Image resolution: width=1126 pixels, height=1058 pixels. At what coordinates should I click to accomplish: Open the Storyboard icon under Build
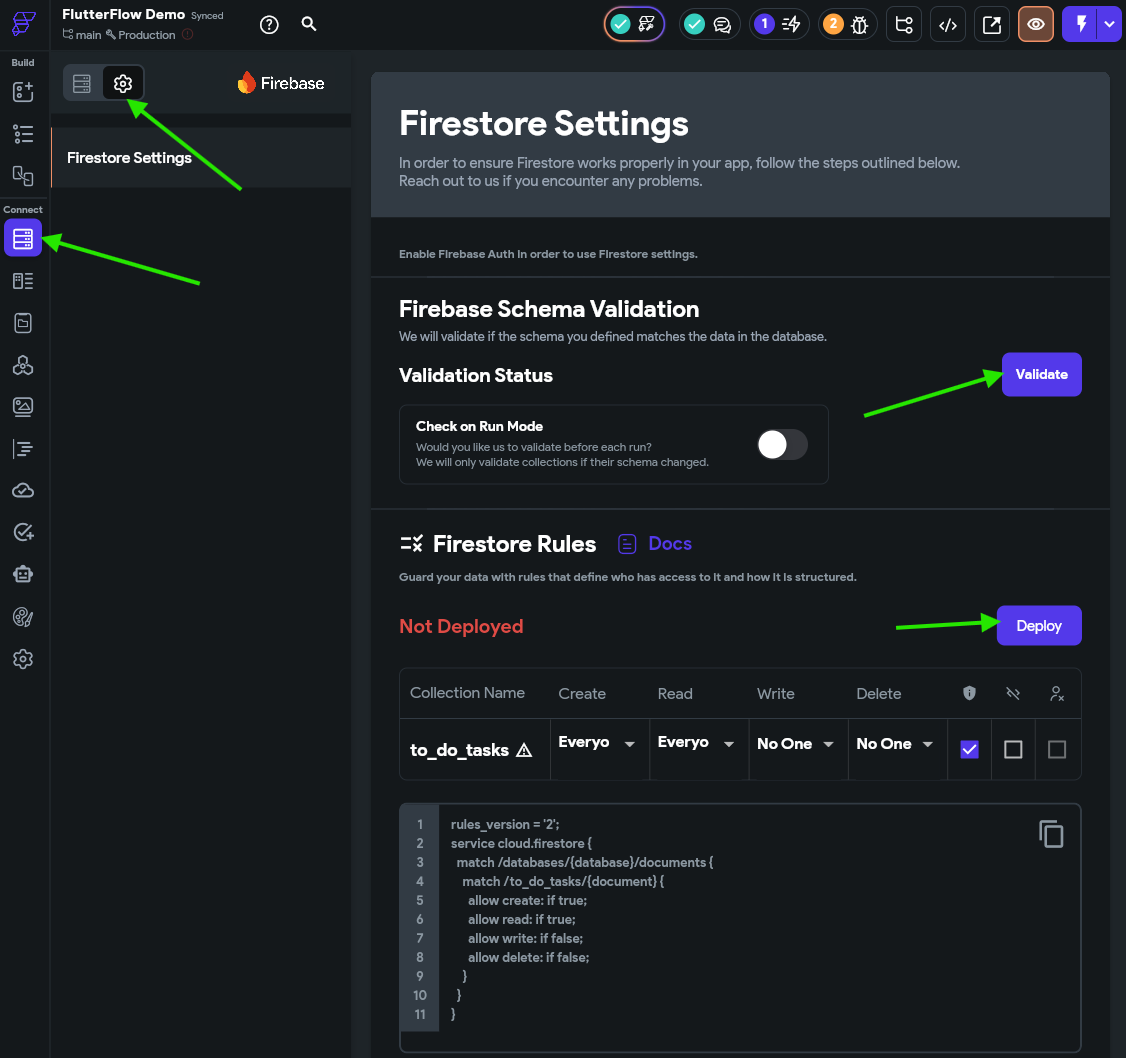point(23,175)
